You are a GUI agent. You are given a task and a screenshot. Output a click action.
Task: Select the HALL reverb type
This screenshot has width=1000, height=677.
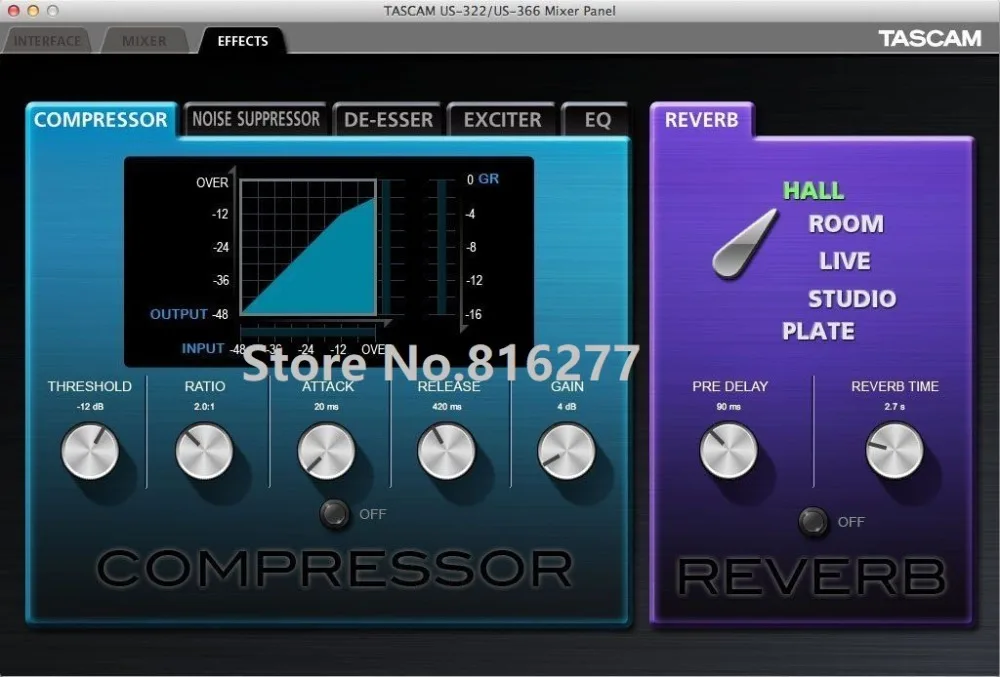(814, 191)
